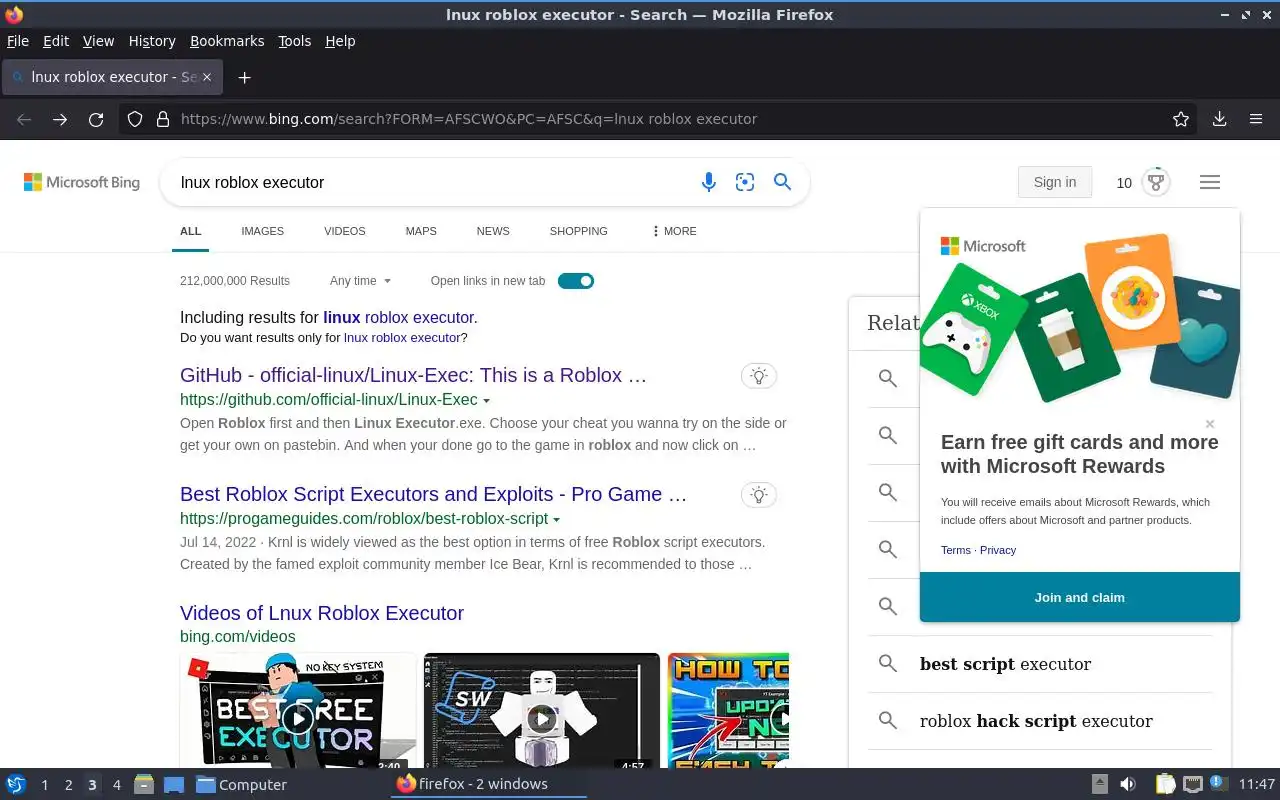Open GitHub Linux-Exec search result
Image resolution: width=1280 pixels, height=800 pixels.
413,376
